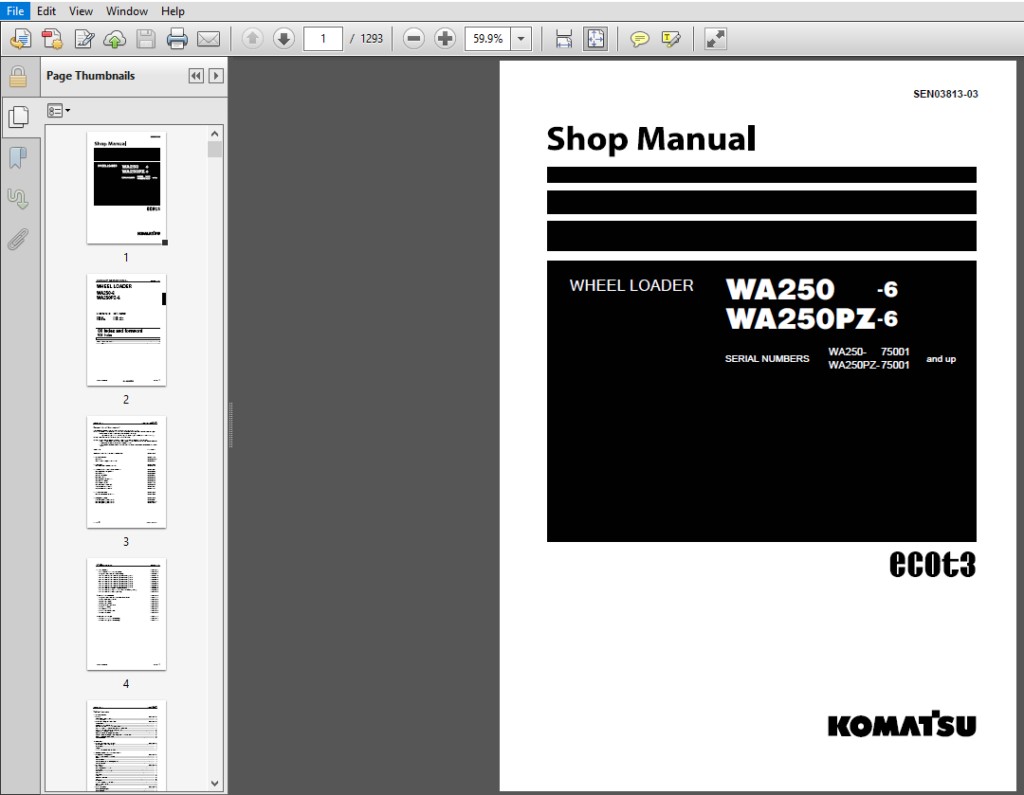Click the page number input field
Image resolution: width=1024 pixels, height=795 pixels.
(323, 39)
